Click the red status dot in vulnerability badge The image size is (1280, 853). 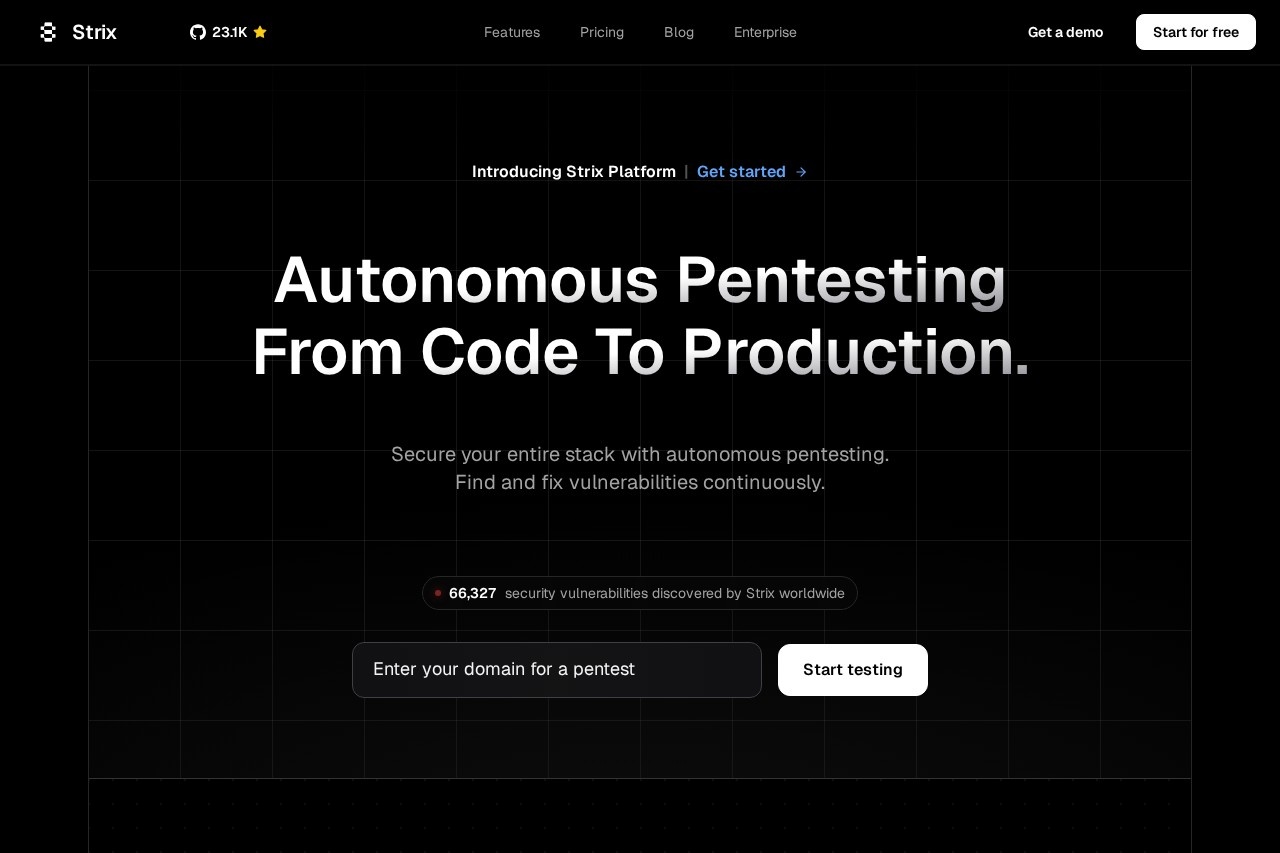438,593
